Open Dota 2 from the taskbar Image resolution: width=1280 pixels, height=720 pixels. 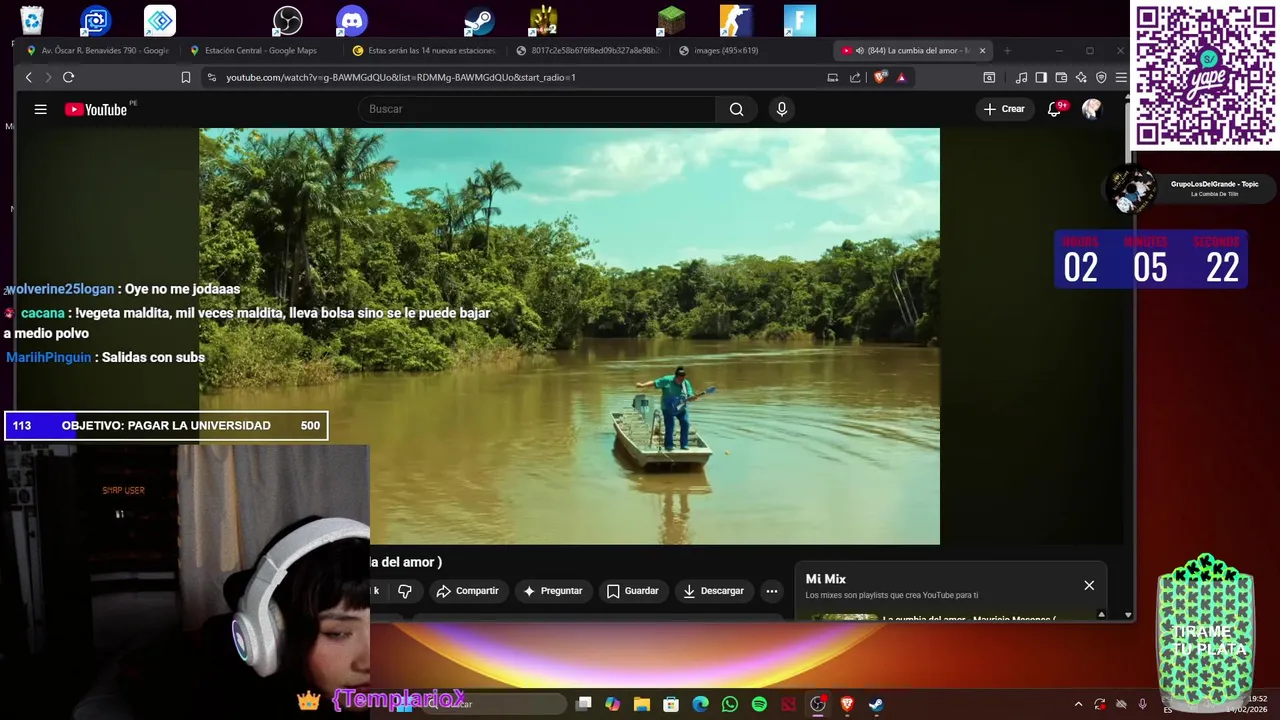pos(789,704)
